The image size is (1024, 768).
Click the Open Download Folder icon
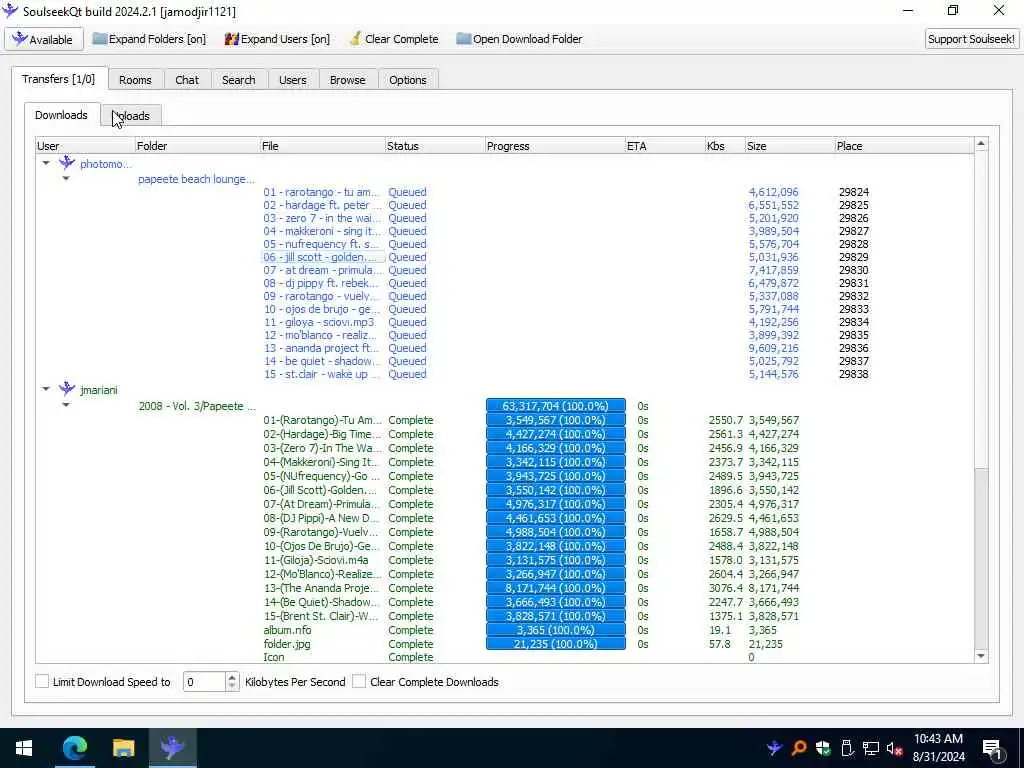point(463,39)
